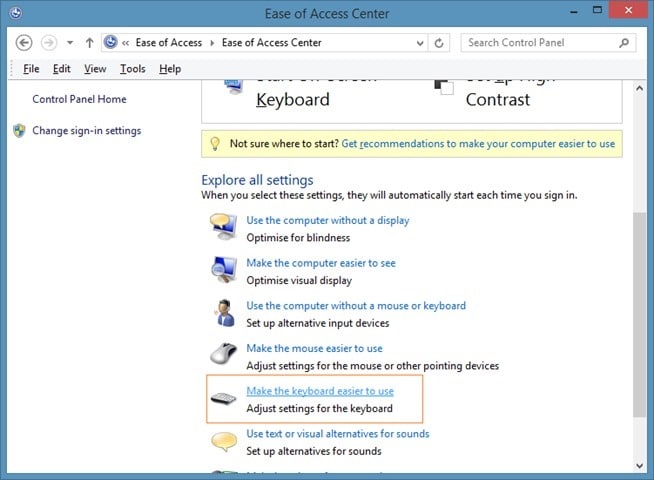Open the recent locations dropdown arrow
Viewport: 654px width, 480px height.
pyautogui.click(x=70, y=43)
